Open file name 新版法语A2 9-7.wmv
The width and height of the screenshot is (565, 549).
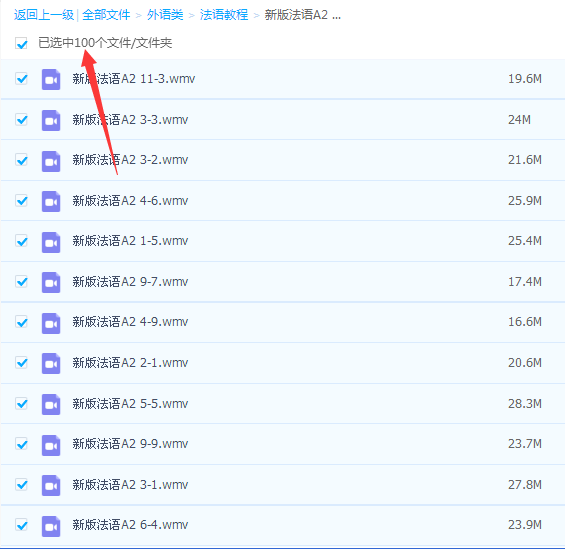(130, 282)
